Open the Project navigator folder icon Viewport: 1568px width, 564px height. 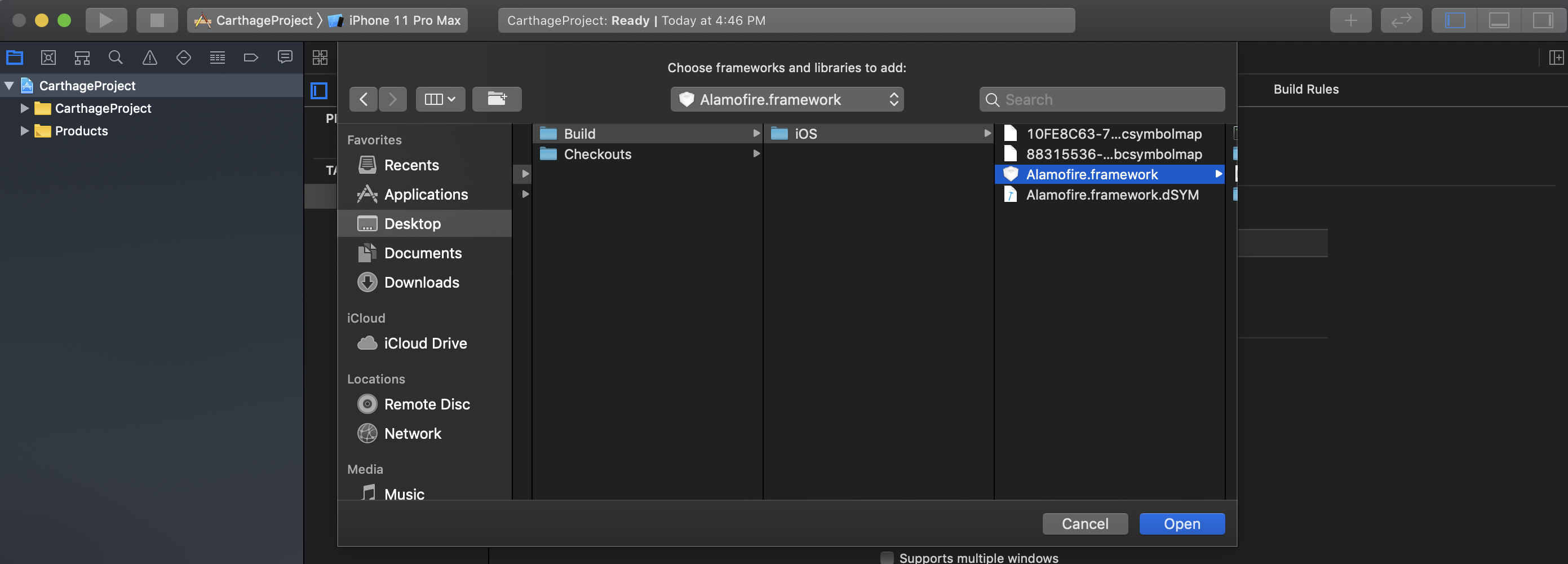click(15, 58)
